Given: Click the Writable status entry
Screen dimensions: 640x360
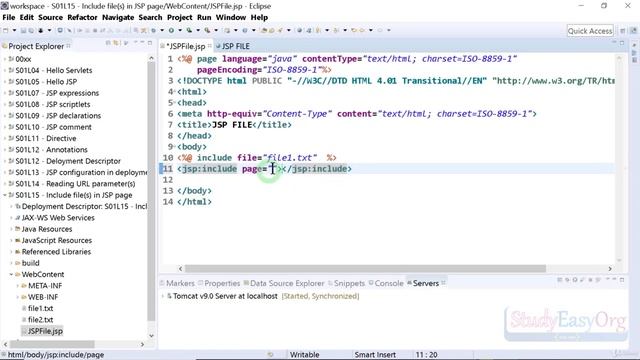Looking at the screenshot, I should 304,355.
